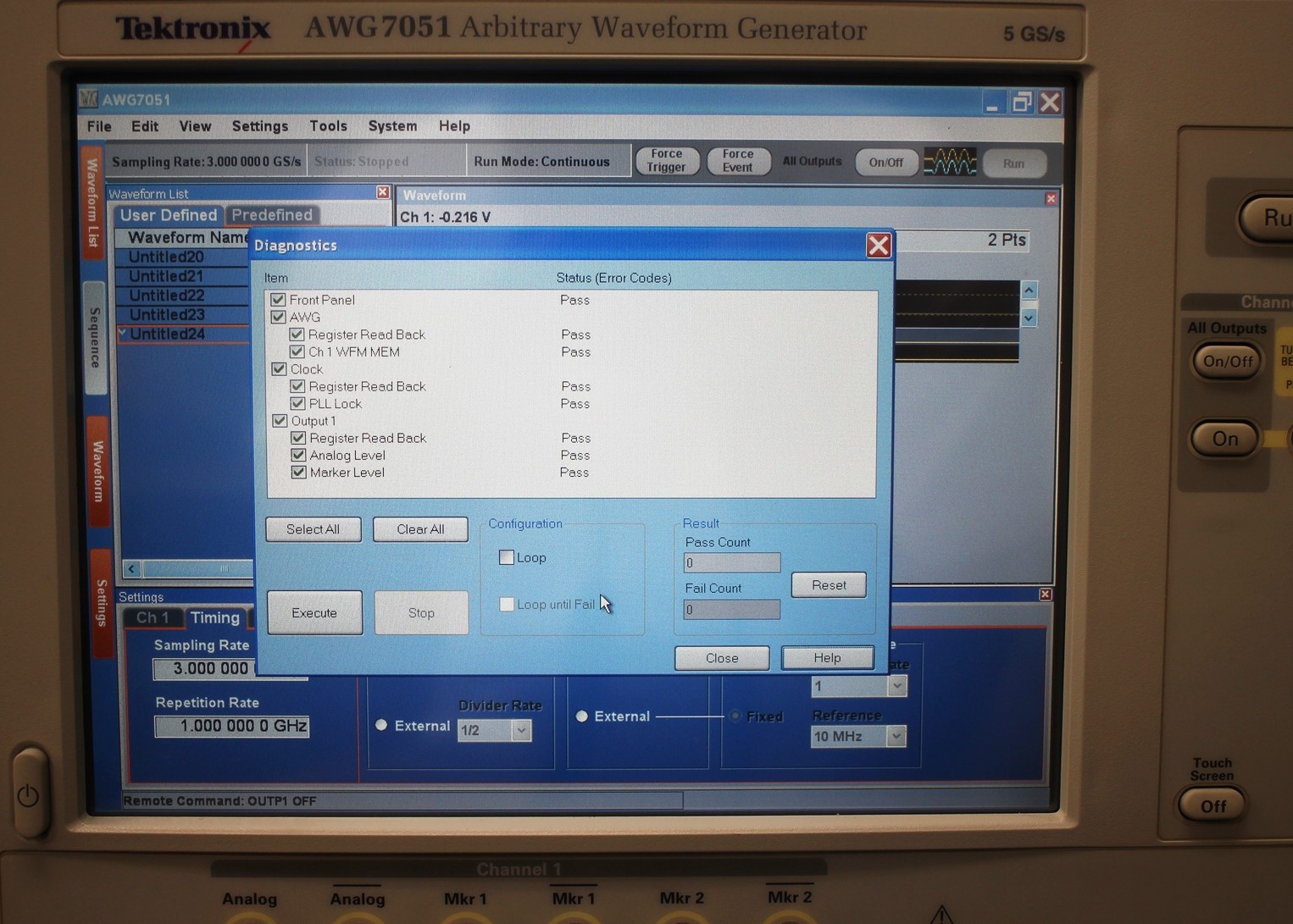
Task: Click the waveform display icon in toolbar
Action: 949,161
